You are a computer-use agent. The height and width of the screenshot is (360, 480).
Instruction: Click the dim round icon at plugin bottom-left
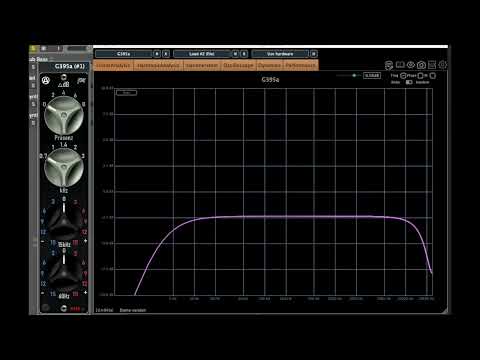(x=46, y=308)
